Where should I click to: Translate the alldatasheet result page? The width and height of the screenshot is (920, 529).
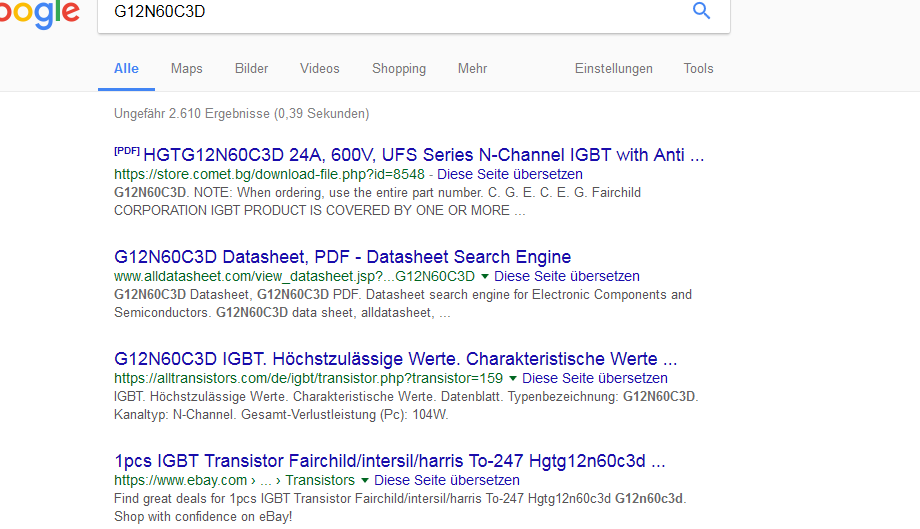567,276
